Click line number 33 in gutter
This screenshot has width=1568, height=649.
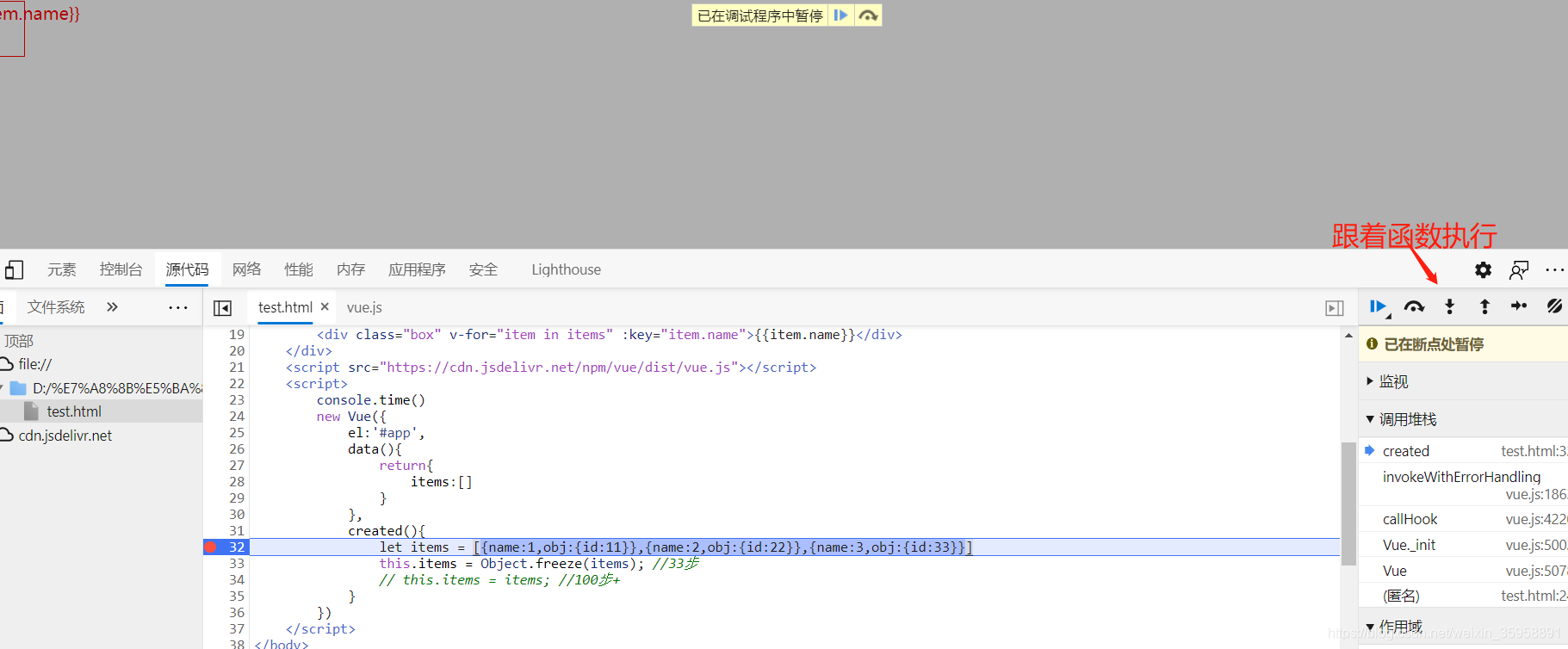[237, 564]
